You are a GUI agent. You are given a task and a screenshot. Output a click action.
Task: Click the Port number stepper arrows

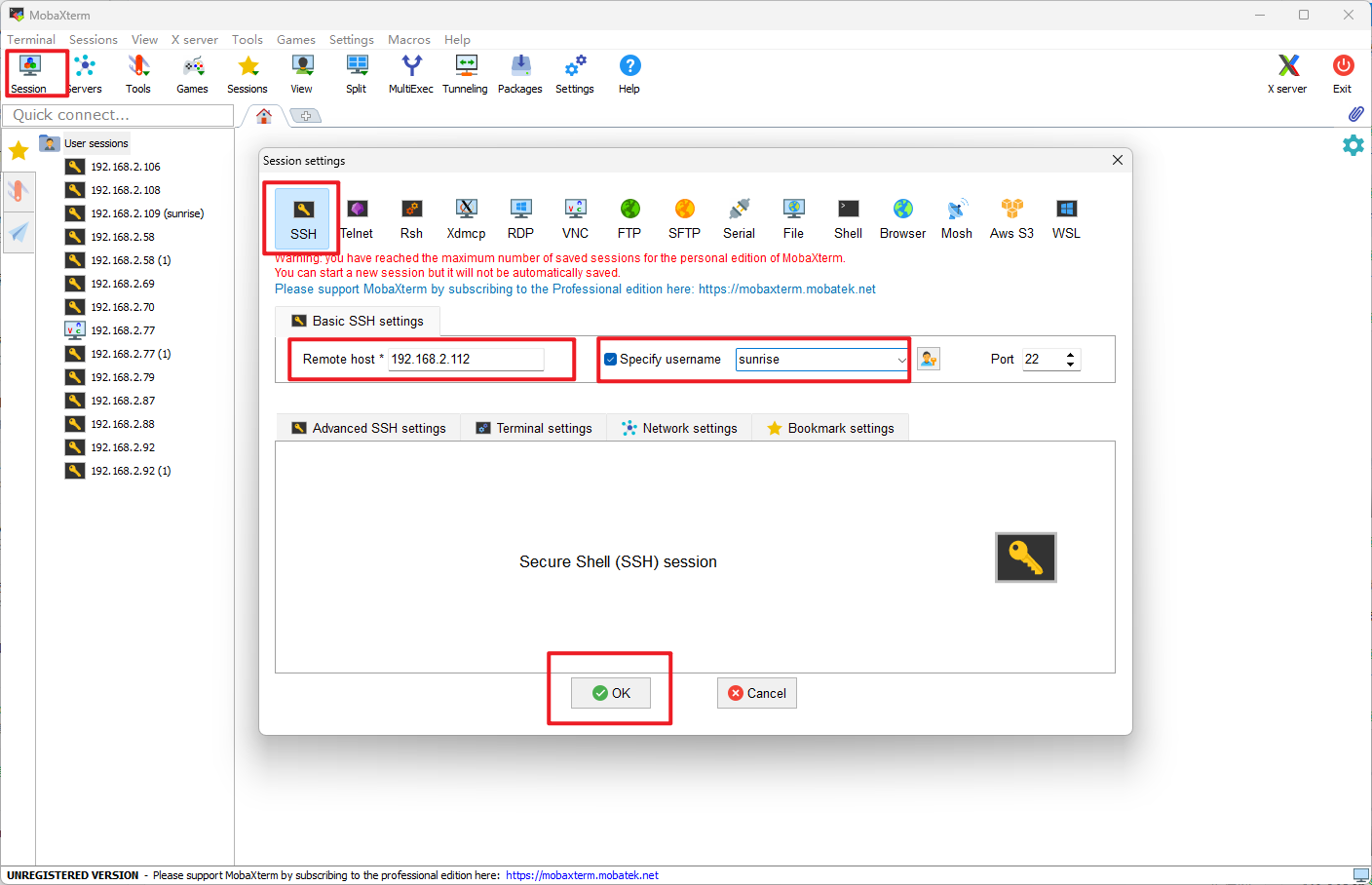click(x=1070, y=360)
